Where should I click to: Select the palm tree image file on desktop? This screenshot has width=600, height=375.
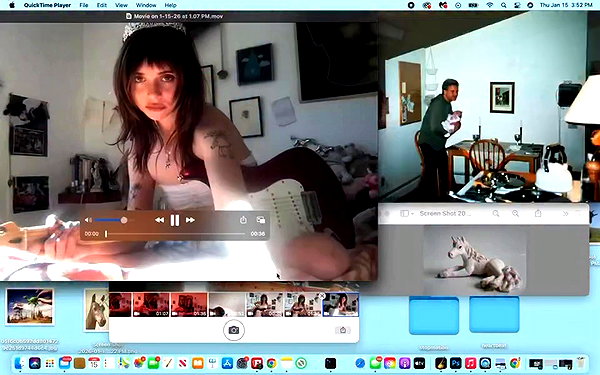tap(30, 306)
